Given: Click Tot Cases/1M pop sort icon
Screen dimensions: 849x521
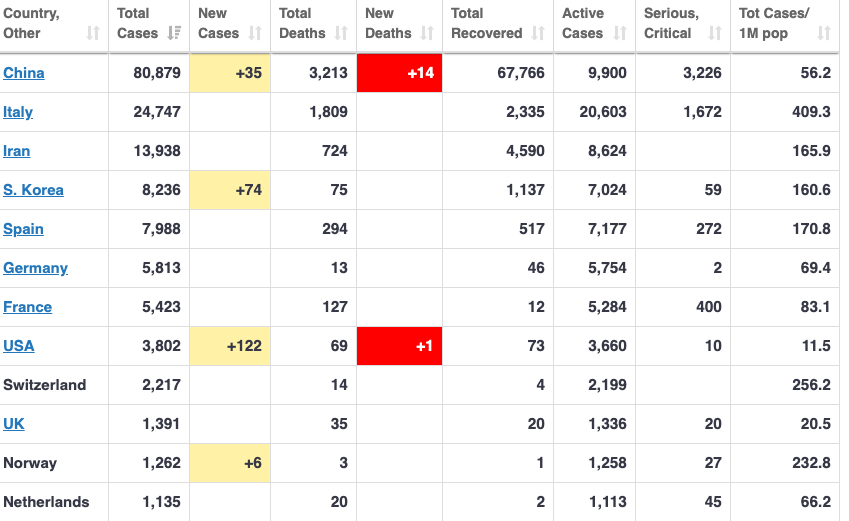Looking at the screenshot, I should coord(824,34).
